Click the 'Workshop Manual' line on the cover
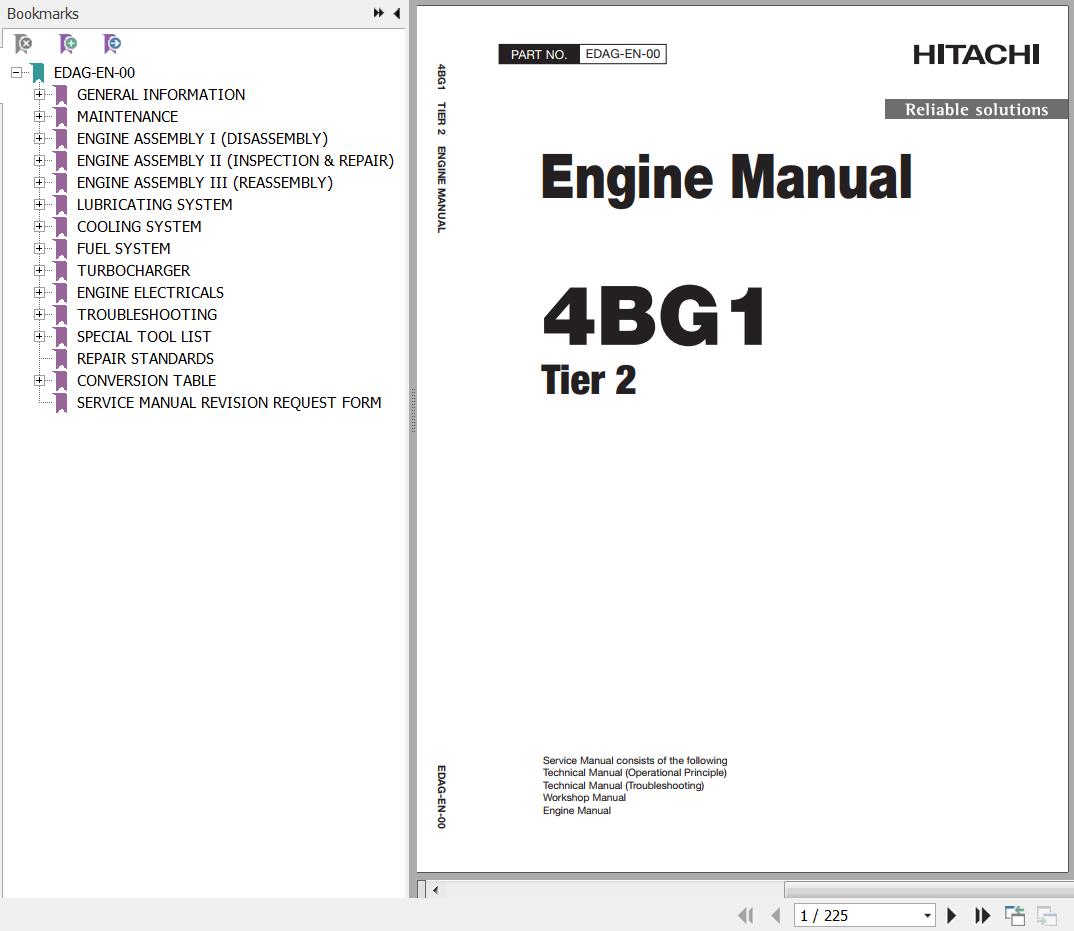The height and width of the screenshot is (931, 1074). [x=584, y=798]
